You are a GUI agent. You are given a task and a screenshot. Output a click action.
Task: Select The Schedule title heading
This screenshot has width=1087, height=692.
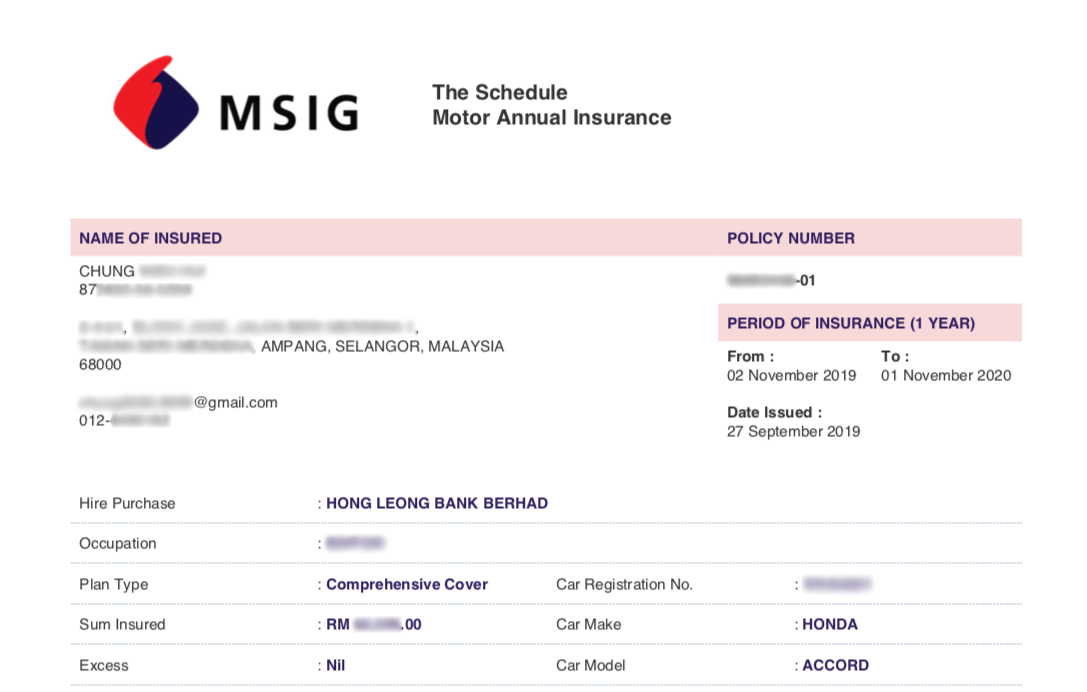click(x=500, y=92)
